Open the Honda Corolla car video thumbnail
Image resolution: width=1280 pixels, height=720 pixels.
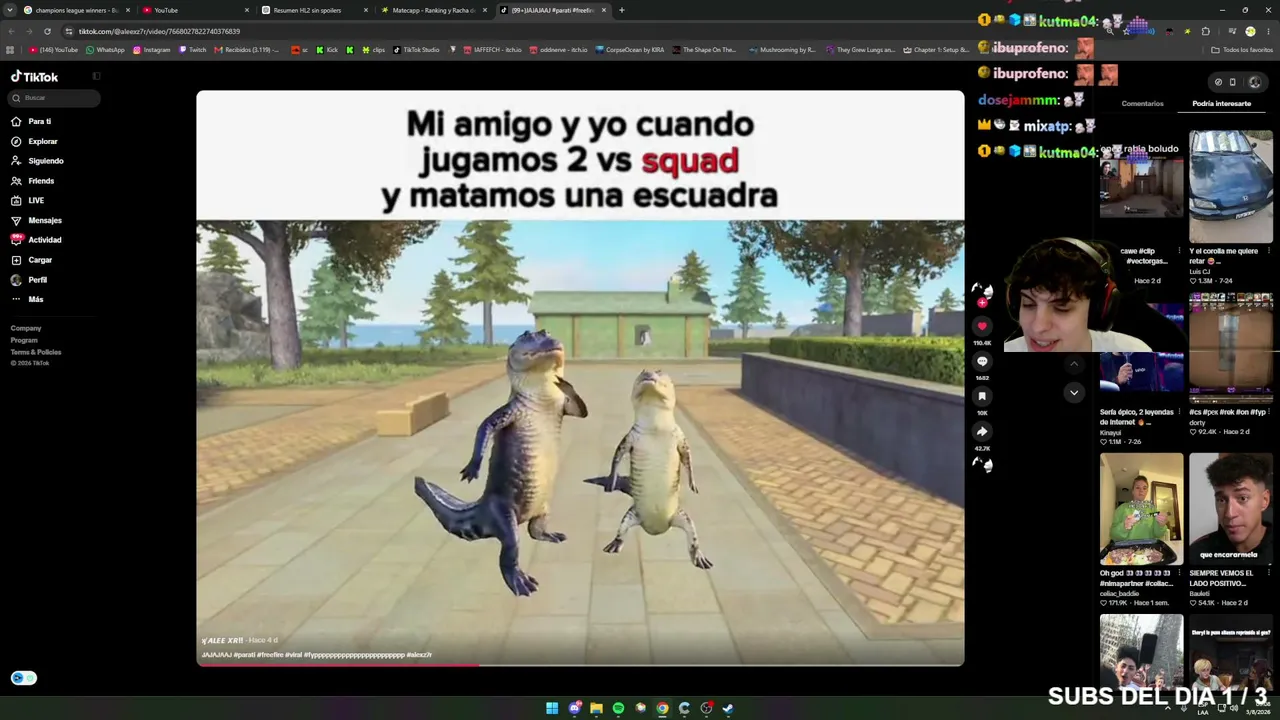point(1231,186)
